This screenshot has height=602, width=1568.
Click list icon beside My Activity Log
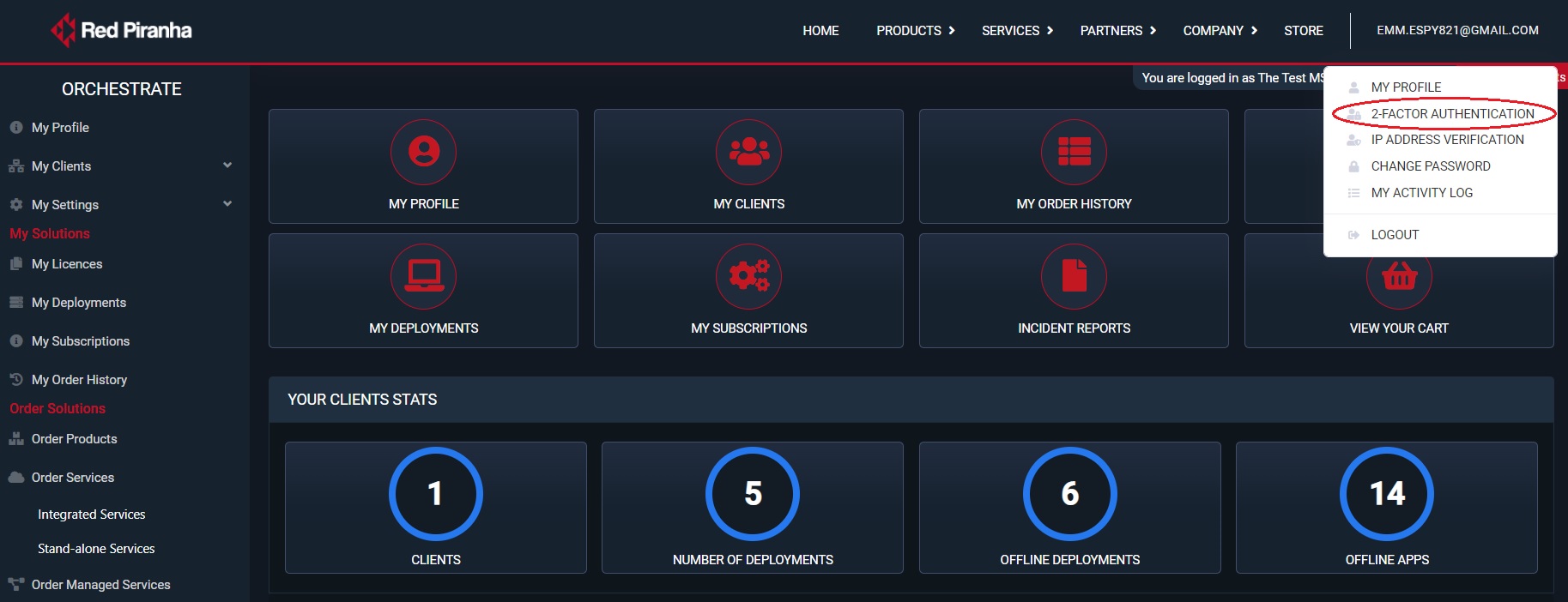[x=1353, y=193]
